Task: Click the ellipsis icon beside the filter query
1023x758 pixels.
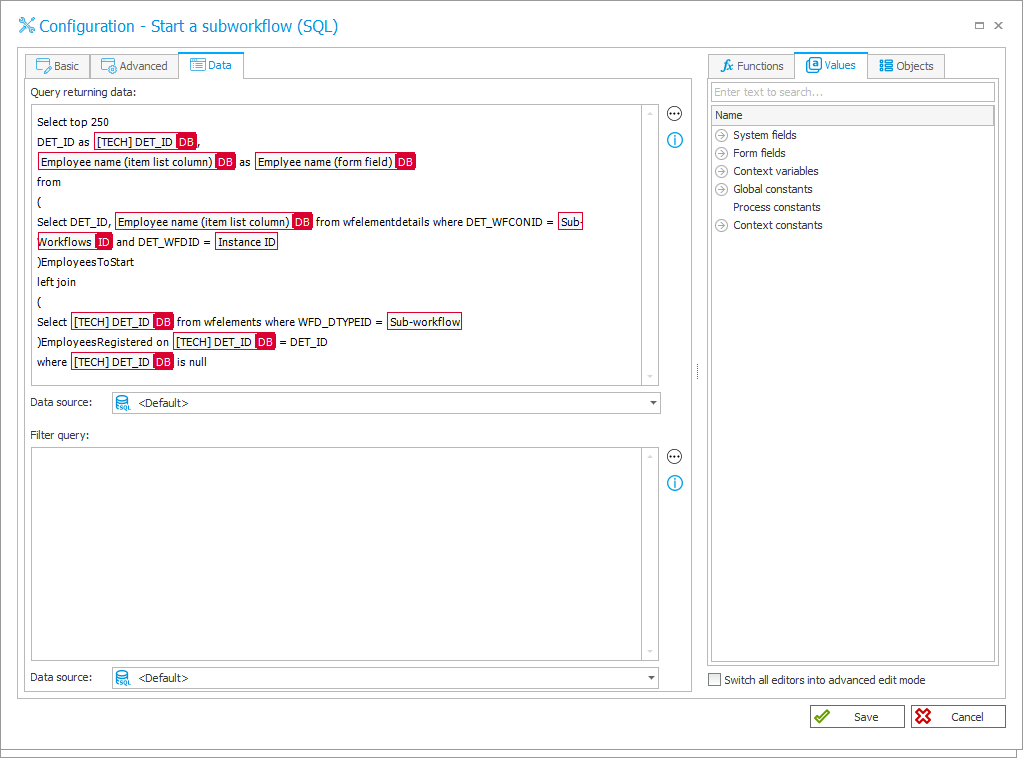Action: click(x=674, y=456)
